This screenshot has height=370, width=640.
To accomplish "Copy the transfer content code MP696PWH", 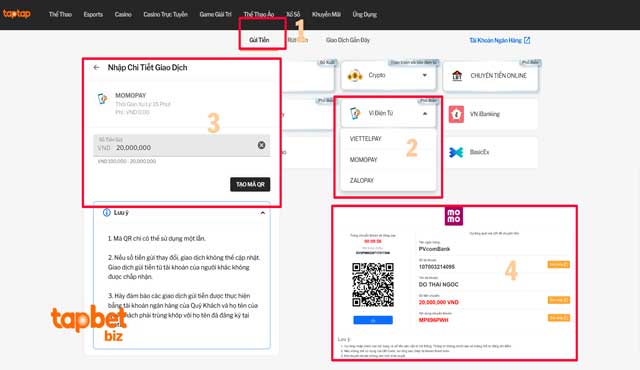I will tap(558, 318).
